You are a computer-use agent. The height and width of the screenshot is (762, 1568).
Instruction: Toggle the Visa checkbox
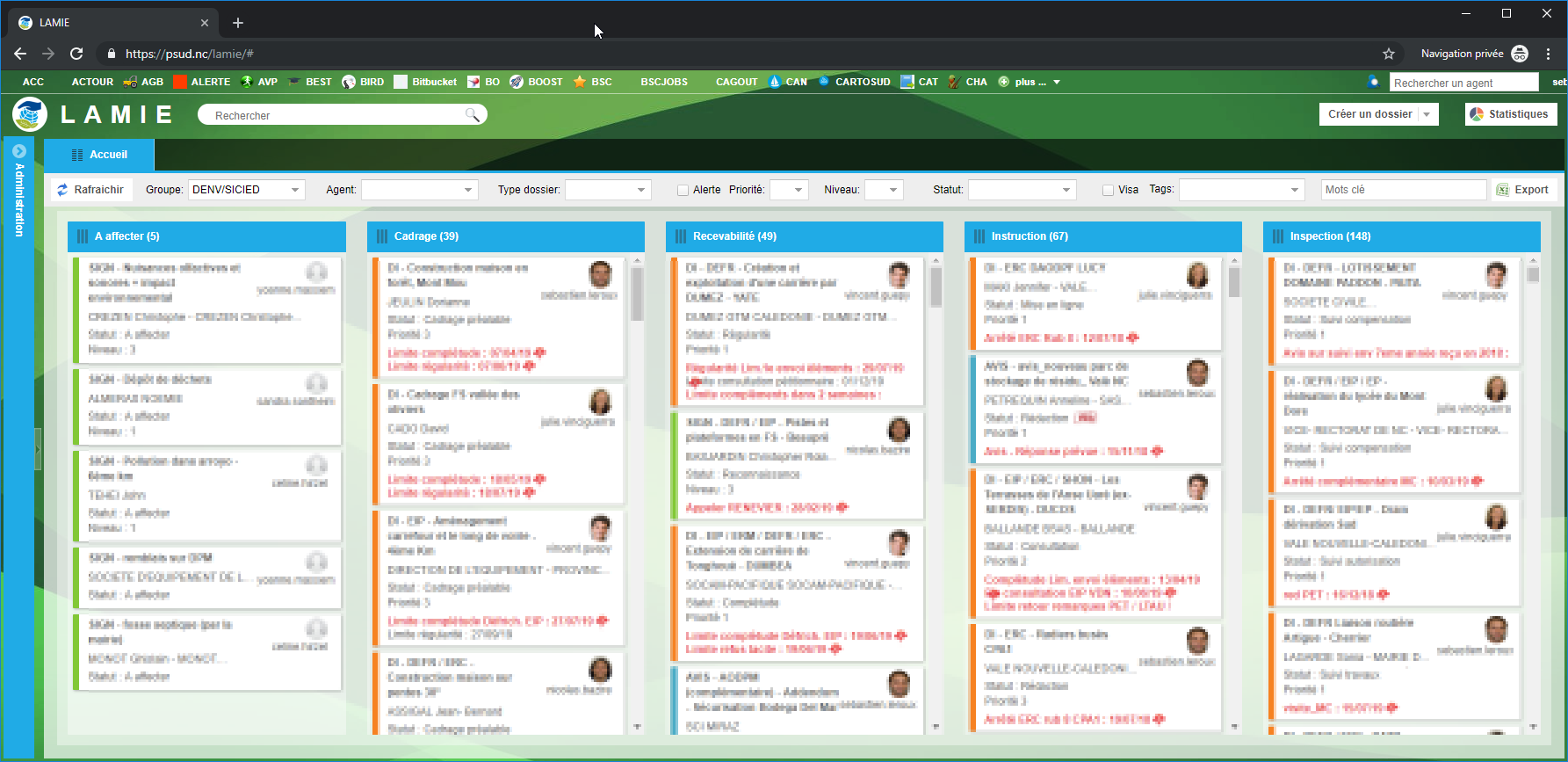(x=1108, y=190)
